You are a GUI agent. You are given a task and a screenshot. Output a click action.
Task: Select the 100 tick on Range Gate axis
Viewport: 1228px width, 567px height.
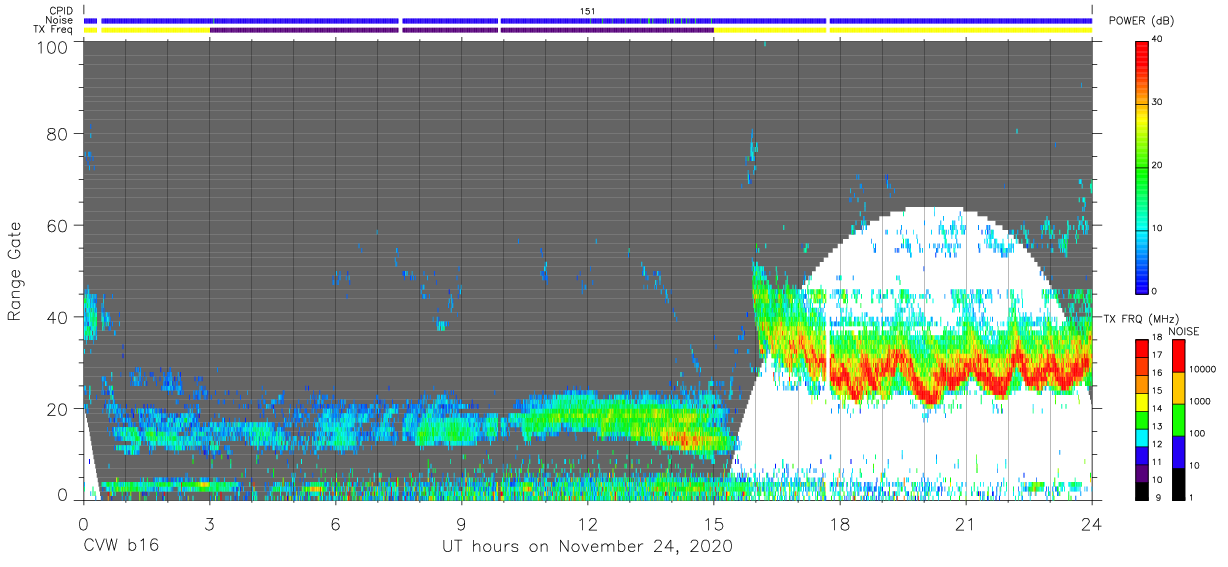click(52, 46)
